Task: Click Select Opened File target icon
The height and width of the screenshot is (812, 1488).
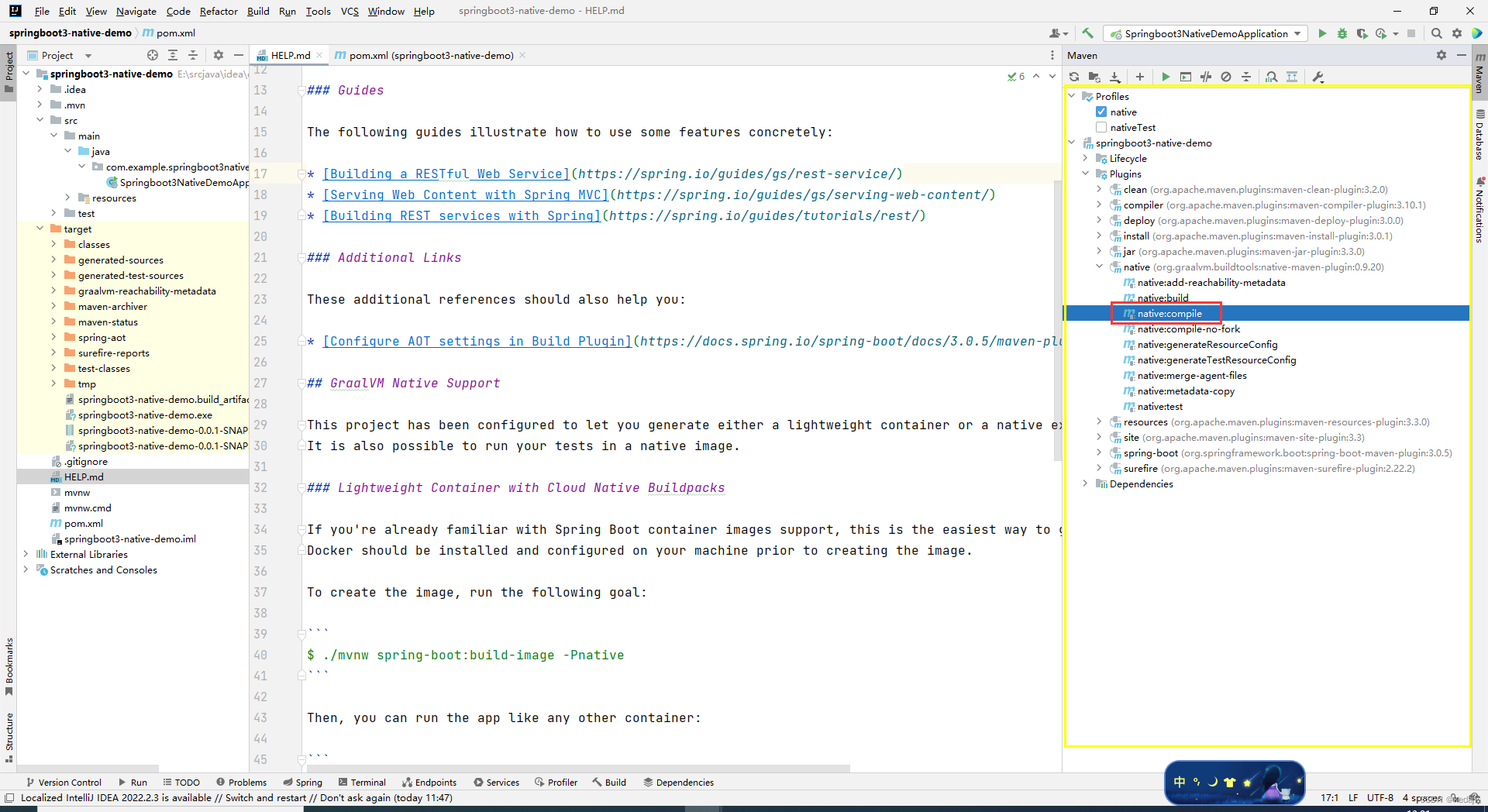Action: (153, 55)
